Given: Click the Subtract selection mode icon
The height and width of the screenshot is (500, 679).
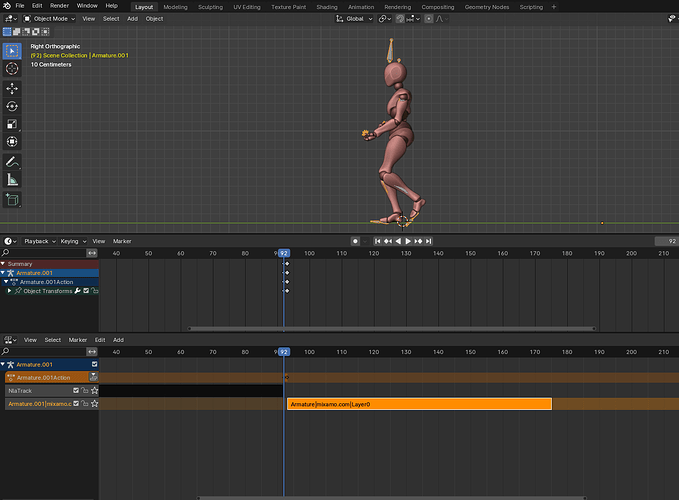Looking at the screenshot, I should coord(26,32).
